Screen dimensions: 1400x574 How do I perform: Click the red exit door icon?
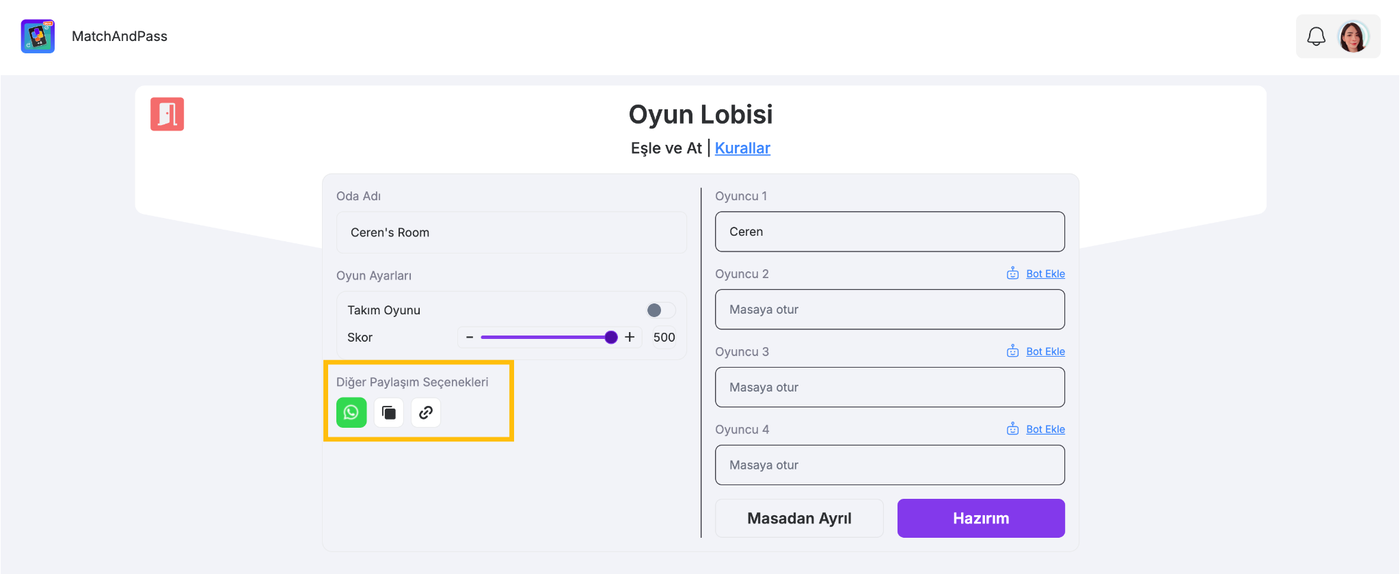click(x=167, y=114)
